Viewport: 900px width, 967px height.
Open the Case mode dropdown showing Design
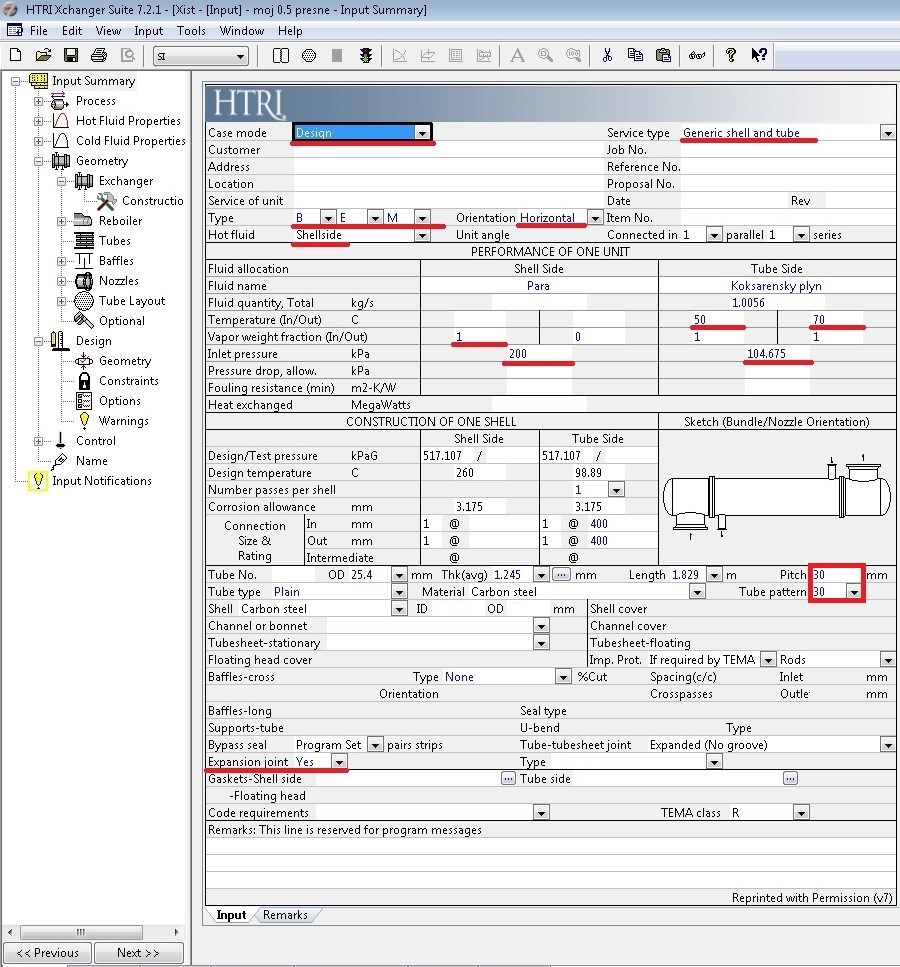tap(422, 133)
